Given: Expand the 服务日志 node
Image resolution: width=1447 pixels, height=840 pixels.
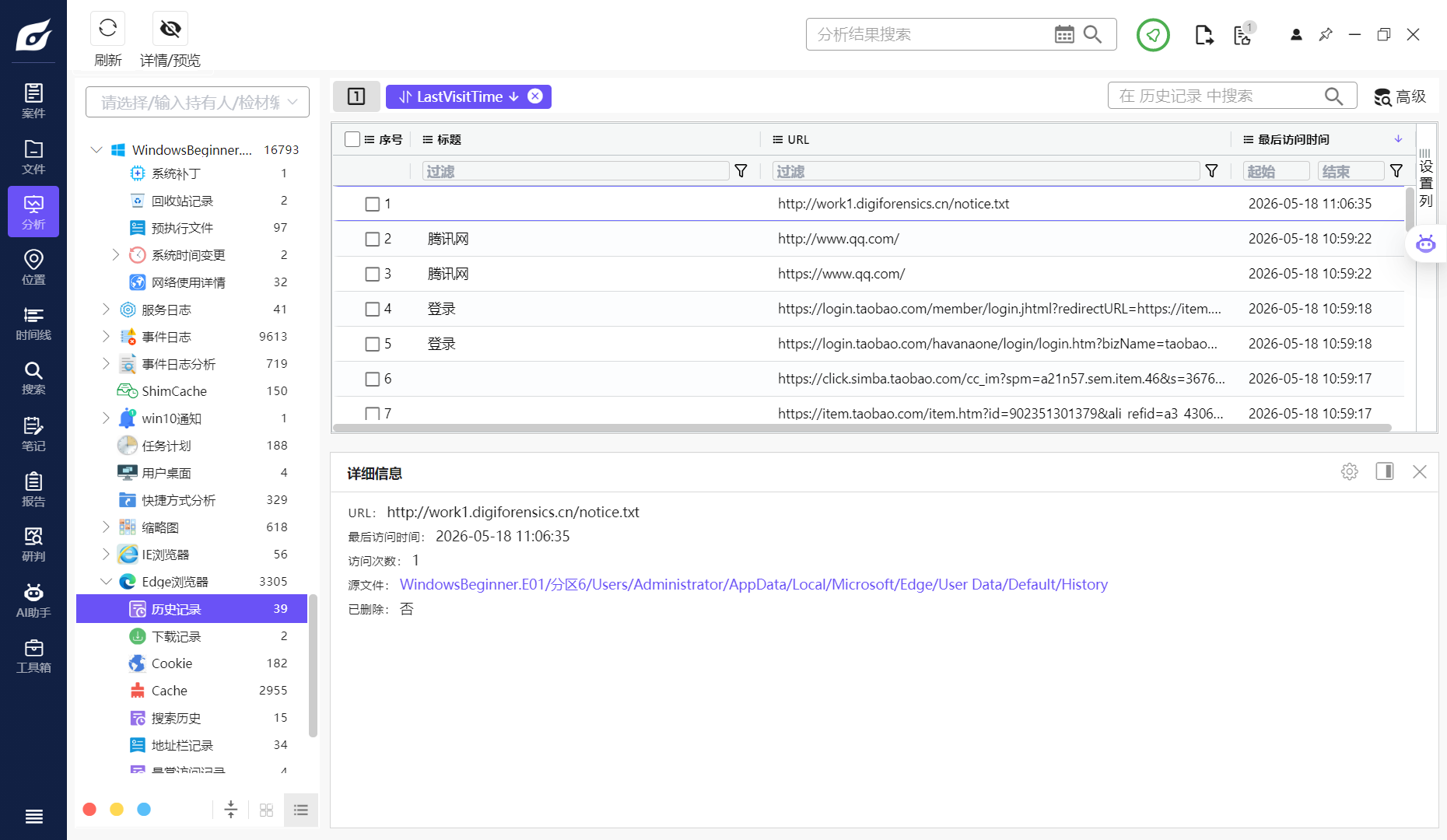Looking at the screenshot, I should (x=106, y=309).
